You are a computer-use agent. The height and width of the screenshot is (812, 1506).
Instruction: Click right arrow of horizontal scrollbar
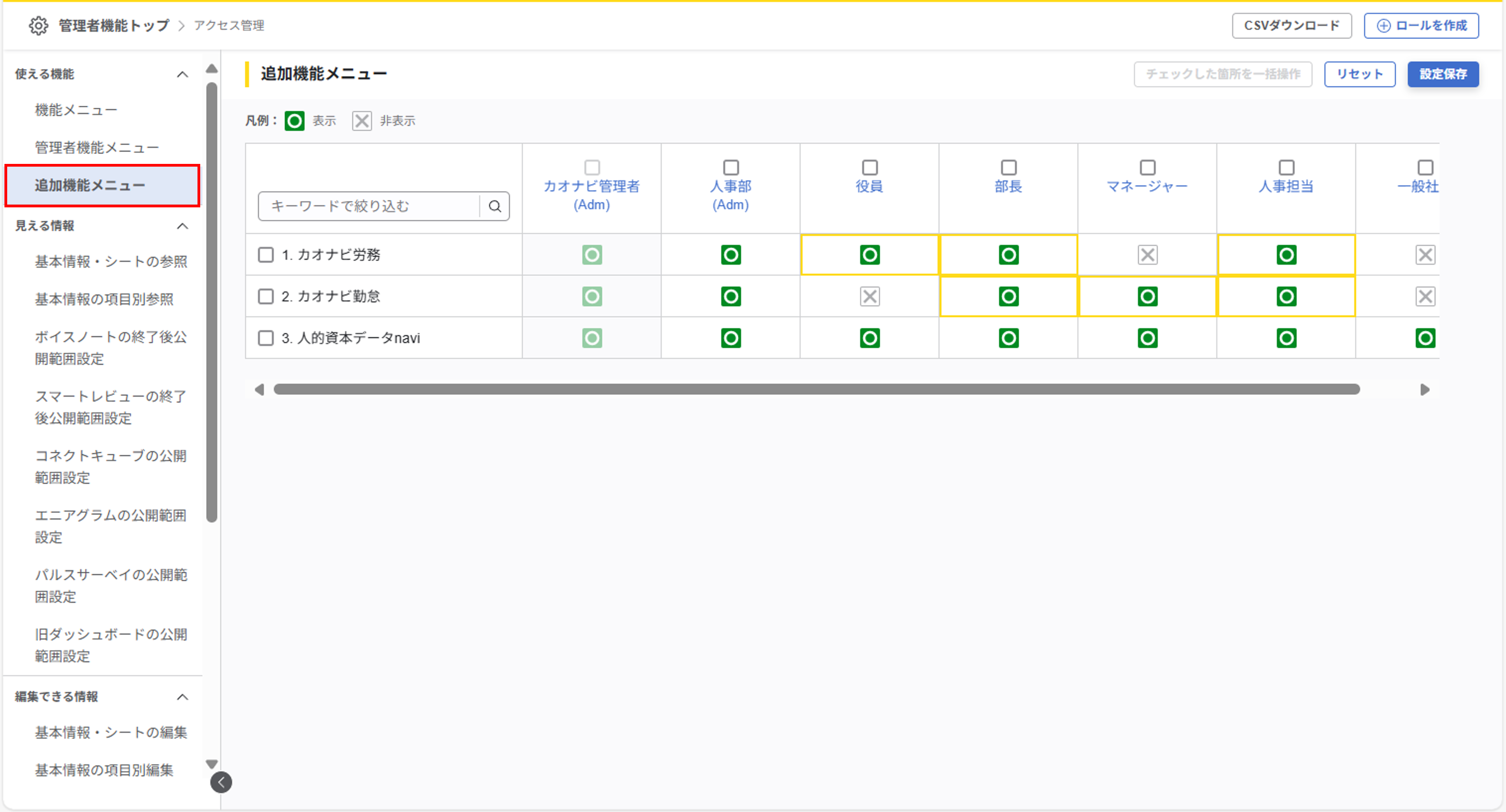(1425, 389)
